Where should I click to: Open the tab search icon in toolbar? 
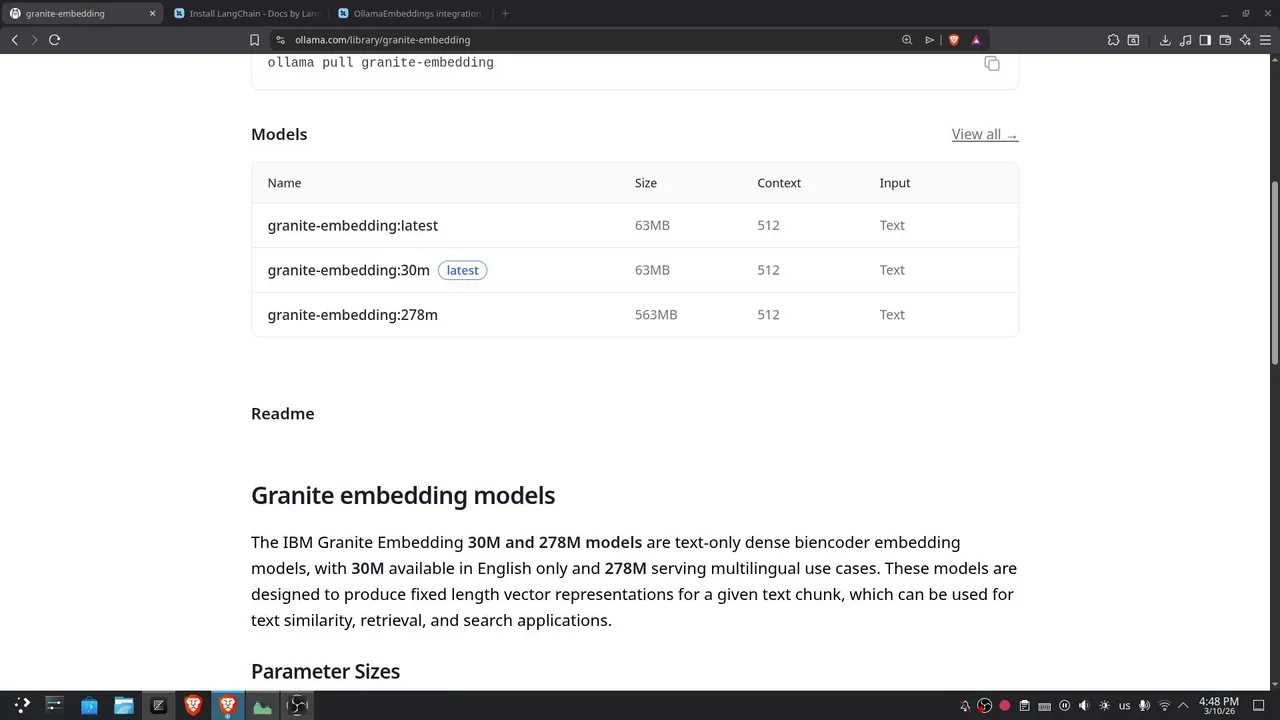point(1133,40)
